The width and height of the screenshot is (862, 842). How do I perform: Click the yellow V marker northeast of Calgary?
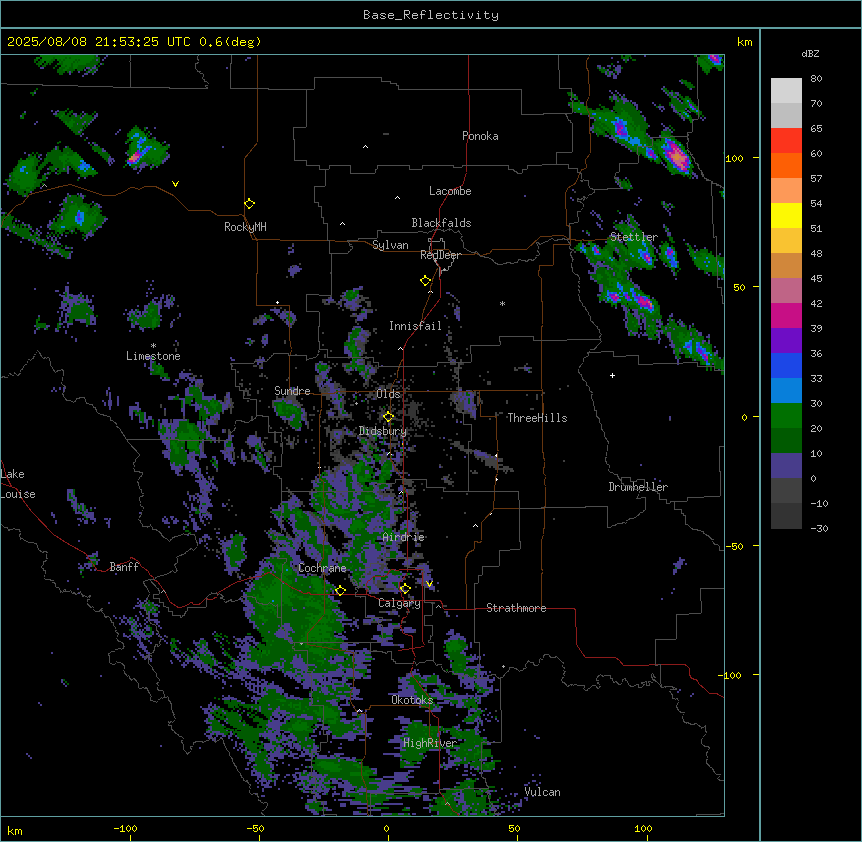(429, 584)
